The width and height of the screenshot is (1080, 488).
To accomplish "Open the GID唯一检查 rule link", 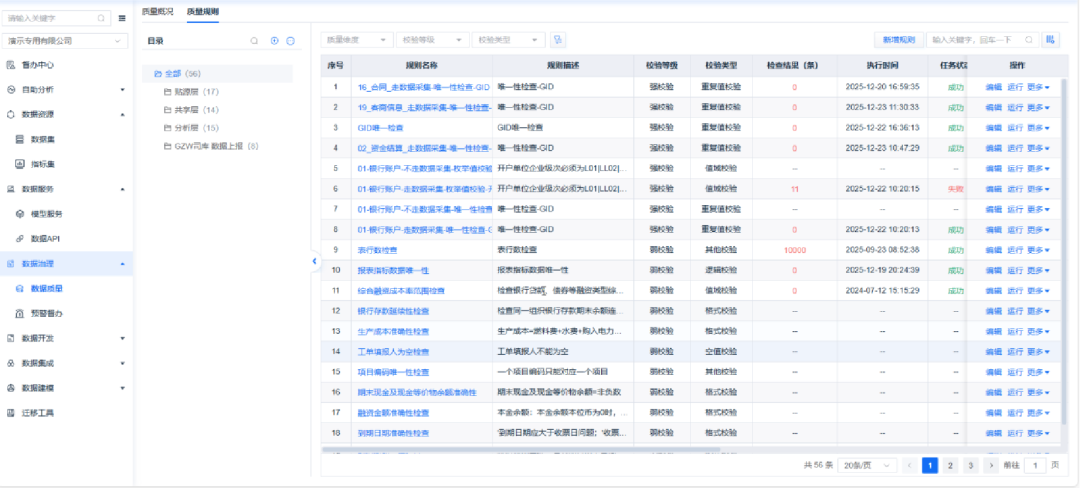I will point(380,128).
